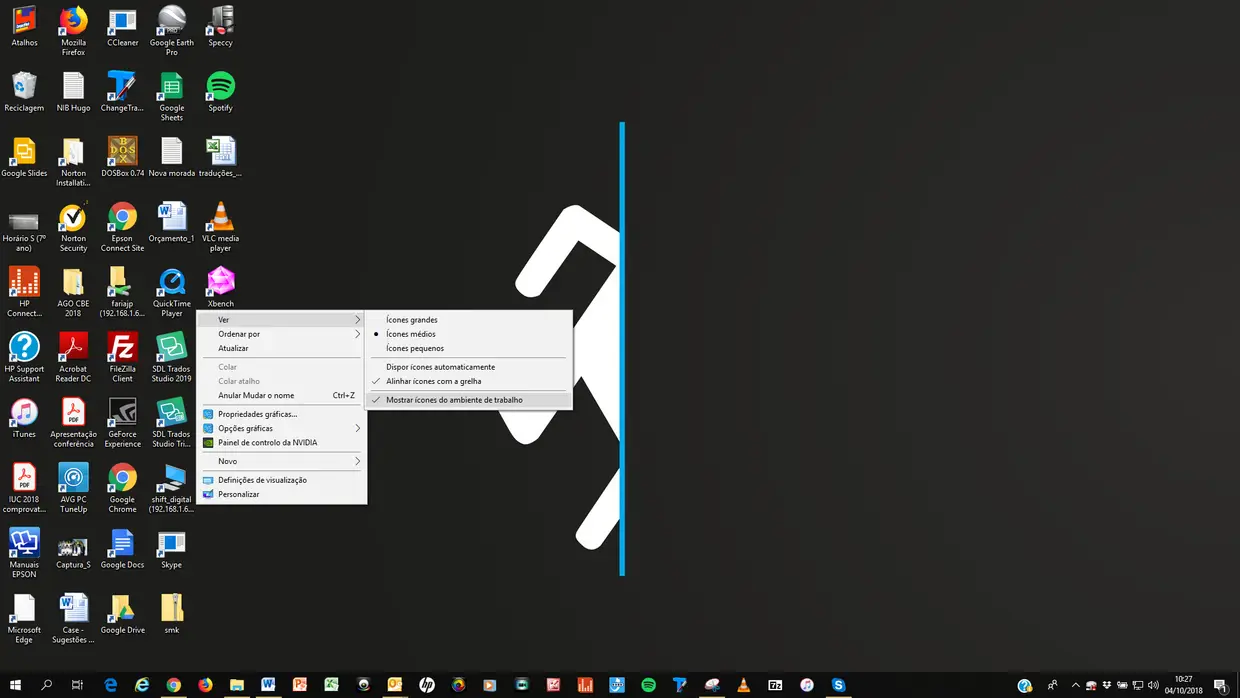Select the VLC media player desktop icon
1240x698 pixels.
(x=220, y=227)
